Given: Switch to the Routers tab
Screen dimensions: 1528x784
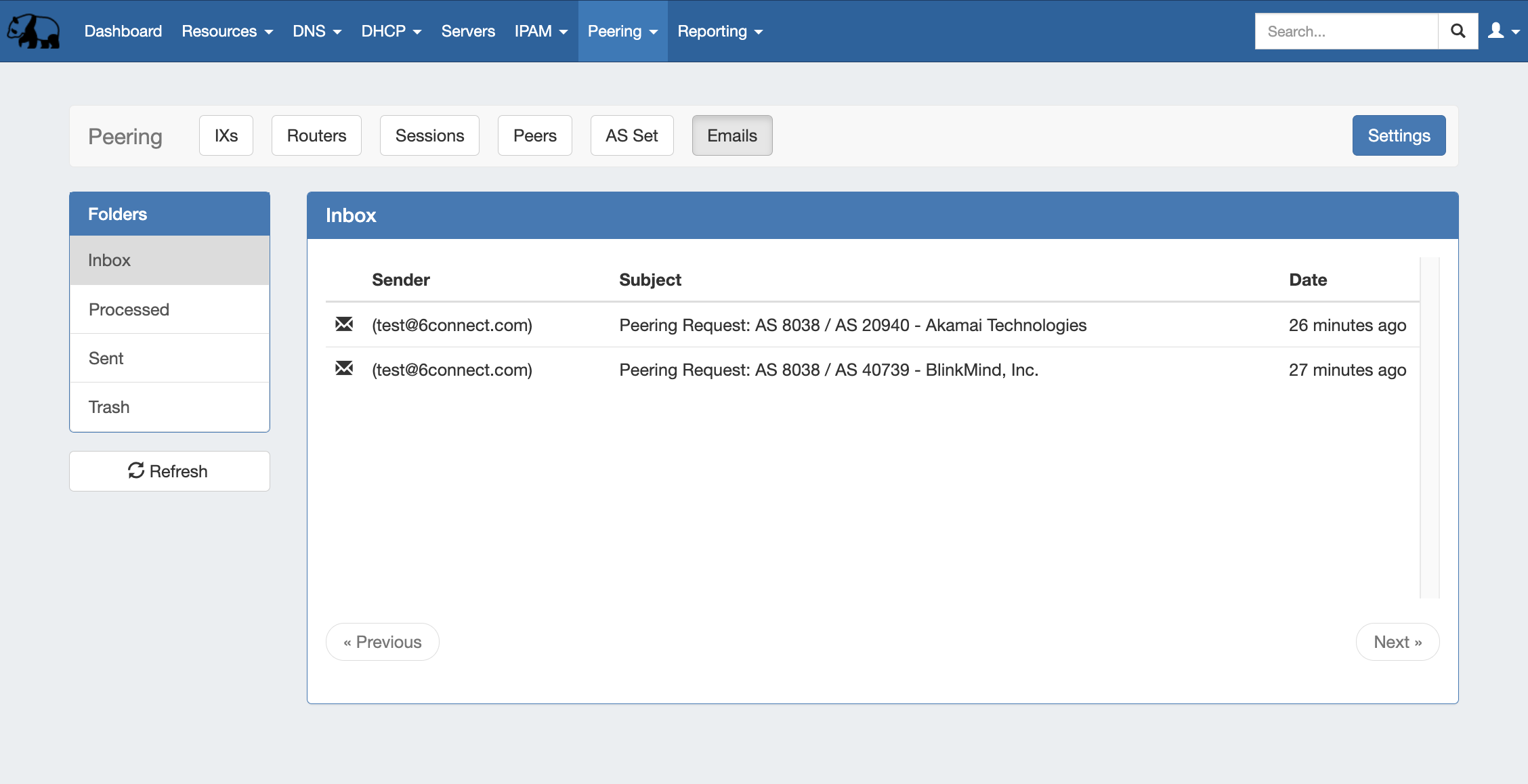Looking at the screenshot, I should [x=316, y=135].
